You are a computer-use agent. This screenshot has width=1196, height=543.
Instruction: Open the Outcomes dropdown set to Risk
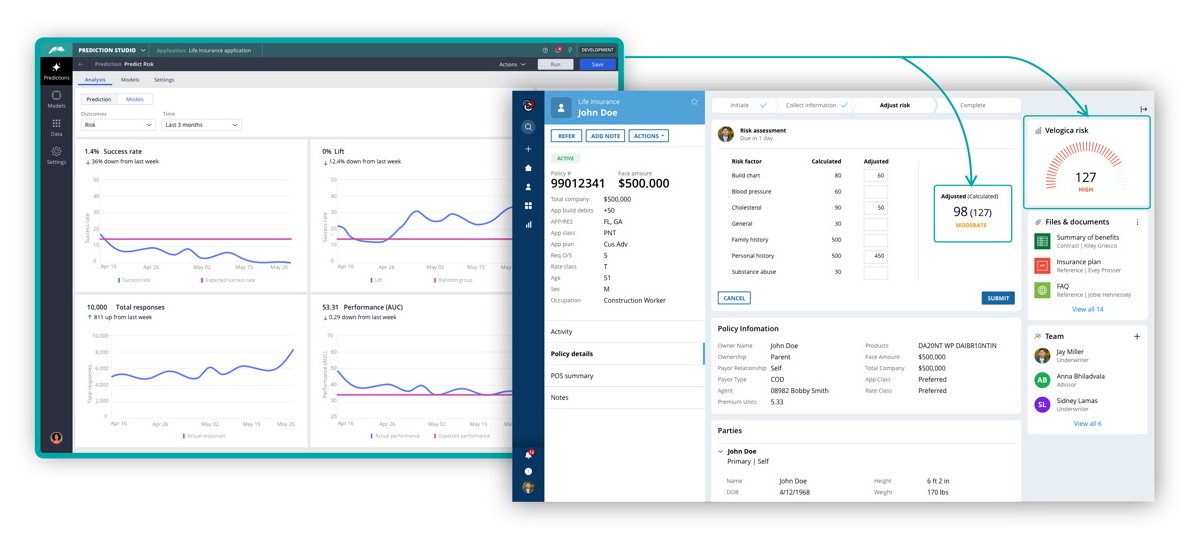pos(118,125)
